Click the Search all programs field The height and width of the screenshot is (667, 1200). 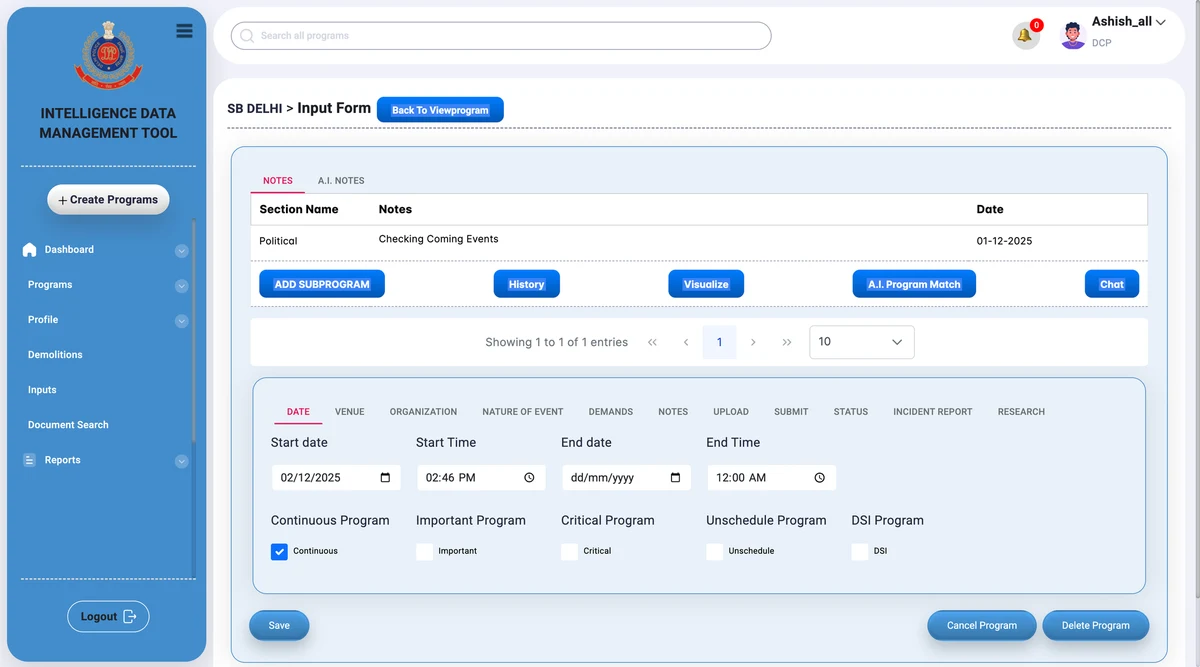click(x=501, y=36)
